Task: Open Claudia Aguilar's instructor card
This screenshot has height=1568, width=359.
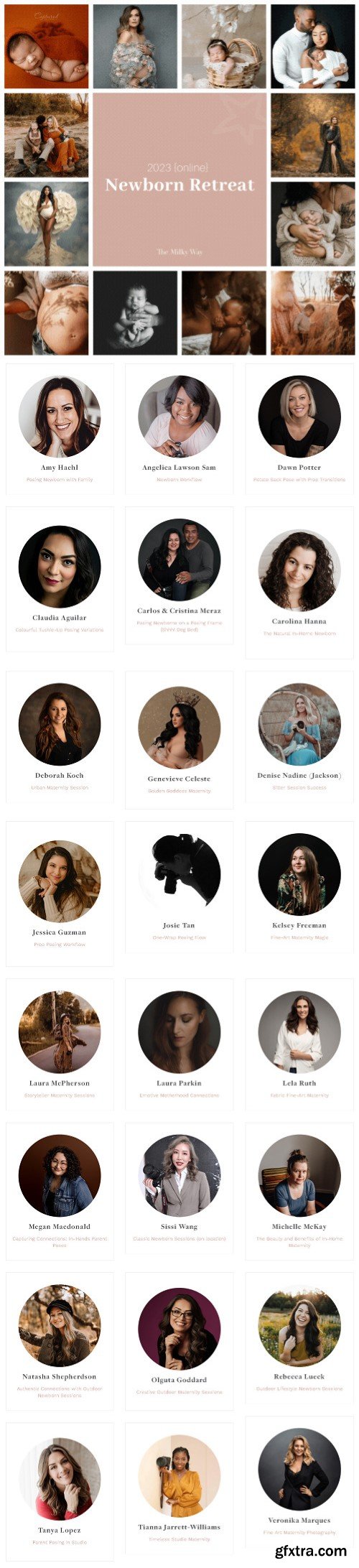Action: (60, 579)
